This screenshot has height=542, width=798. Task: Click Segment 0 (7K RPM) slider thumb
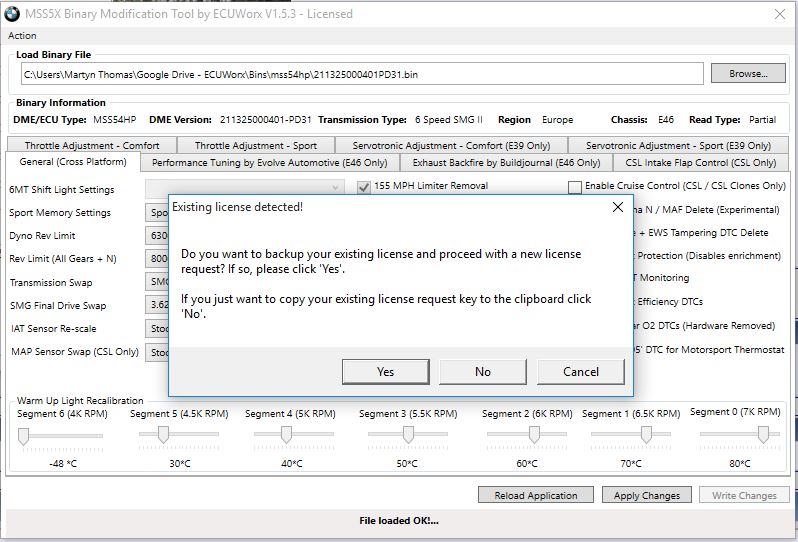pyautogui.click(x=763, y=435)
